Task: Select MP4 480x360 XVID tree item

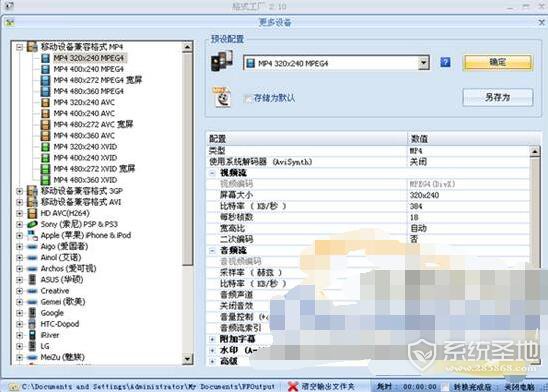Action: coord(85,180)
